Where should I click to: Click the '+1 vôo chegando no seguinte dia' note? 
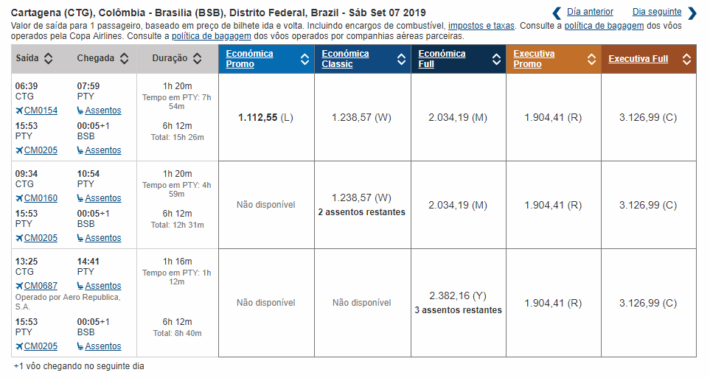79,366
